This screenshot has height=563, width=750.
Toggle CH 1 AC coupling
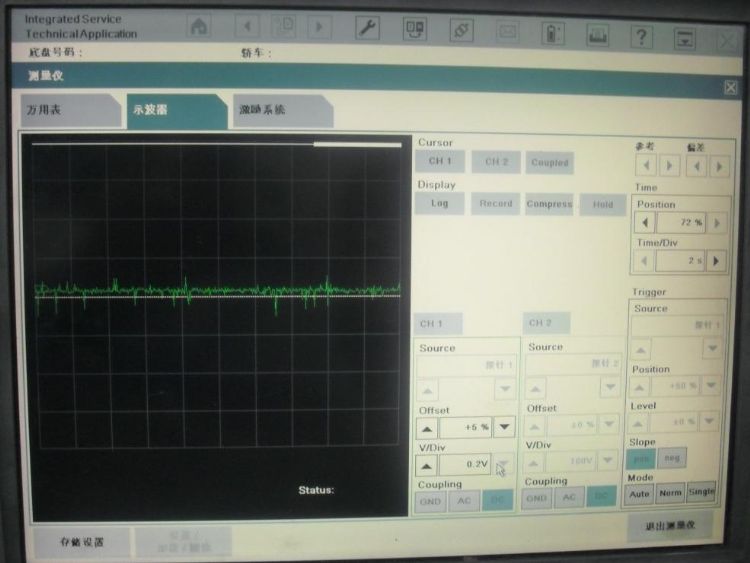pos(464,501)
